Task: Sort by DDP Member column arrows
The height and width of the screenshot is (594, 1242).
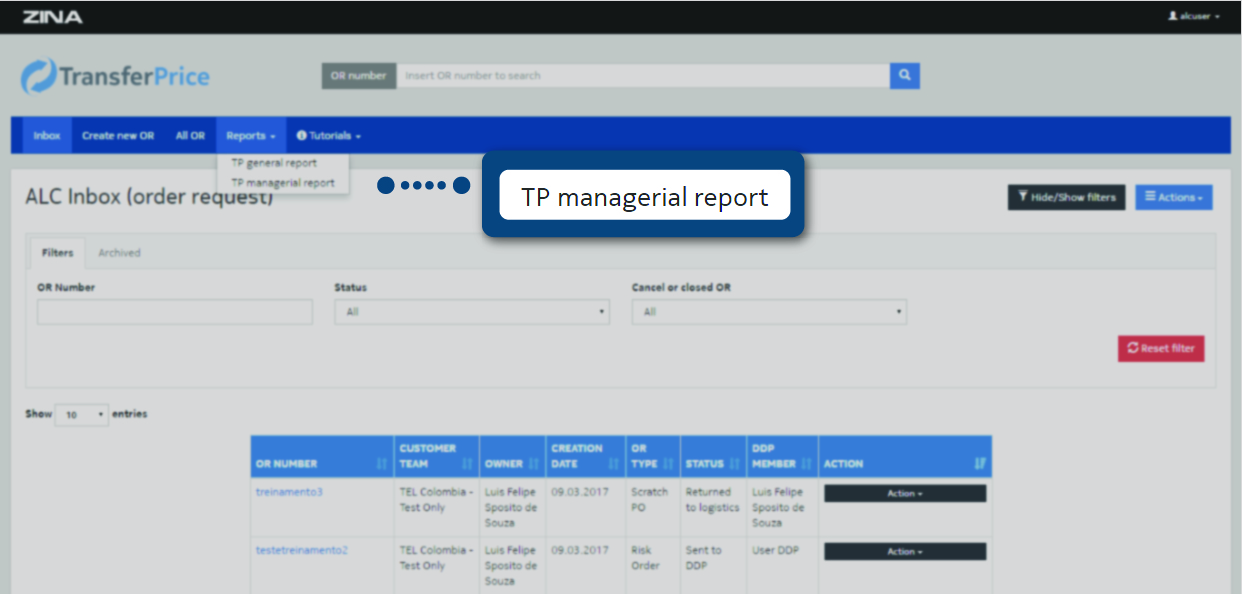Action: pyautogui.click(x=806, y=464)
